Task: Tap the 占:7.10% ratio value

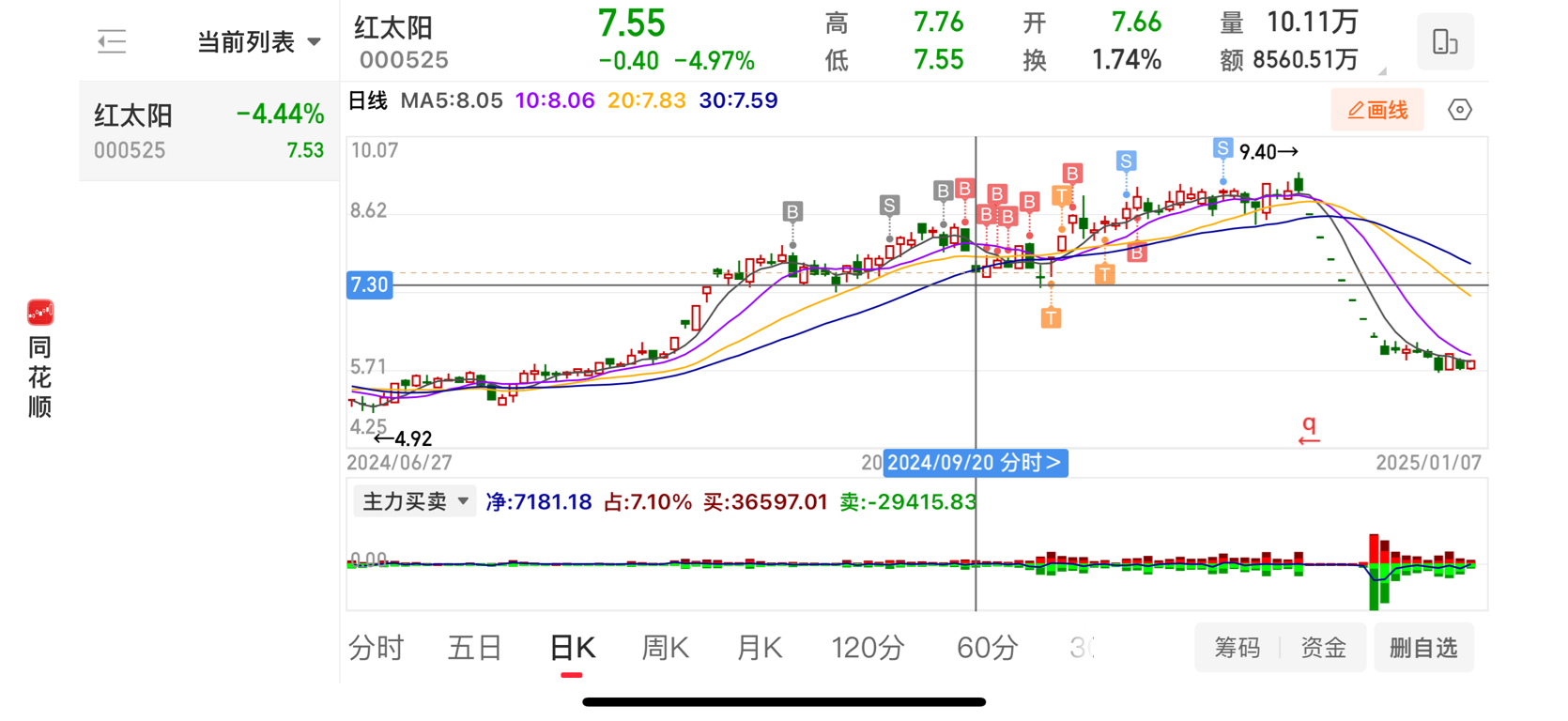Action: pyautogui.click(x=648, y=502)
